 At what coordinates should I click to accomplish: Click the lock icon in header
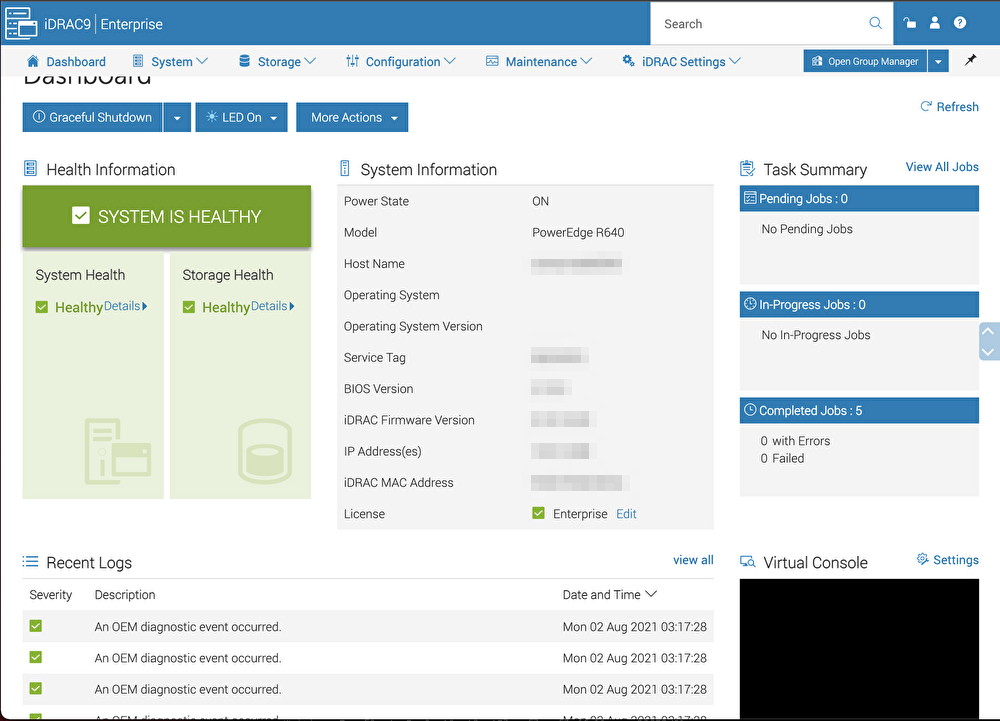pyautogui.click(x=909, y=23)
